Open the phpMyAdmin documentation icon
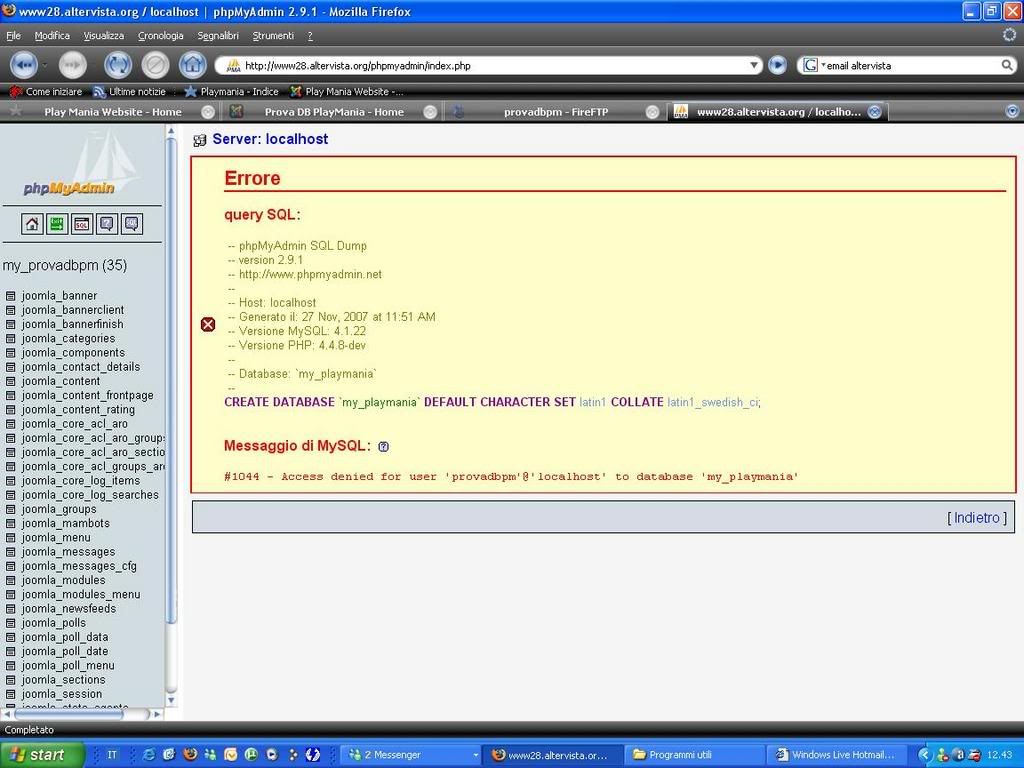Viewport: 1024px width, 768px height. point(107,224)
